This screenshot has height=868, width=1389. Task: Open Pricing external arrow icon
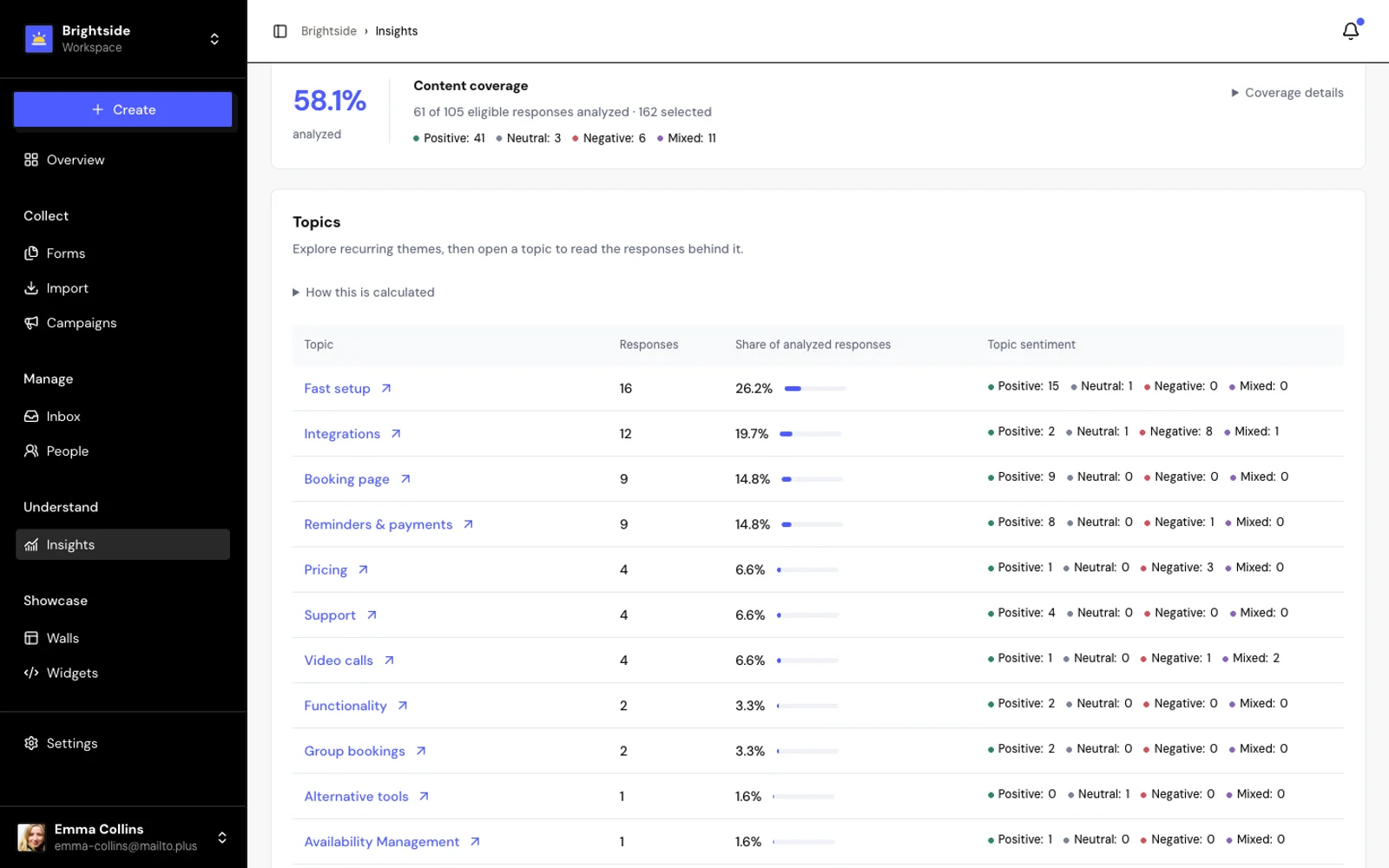pos(364,570)
